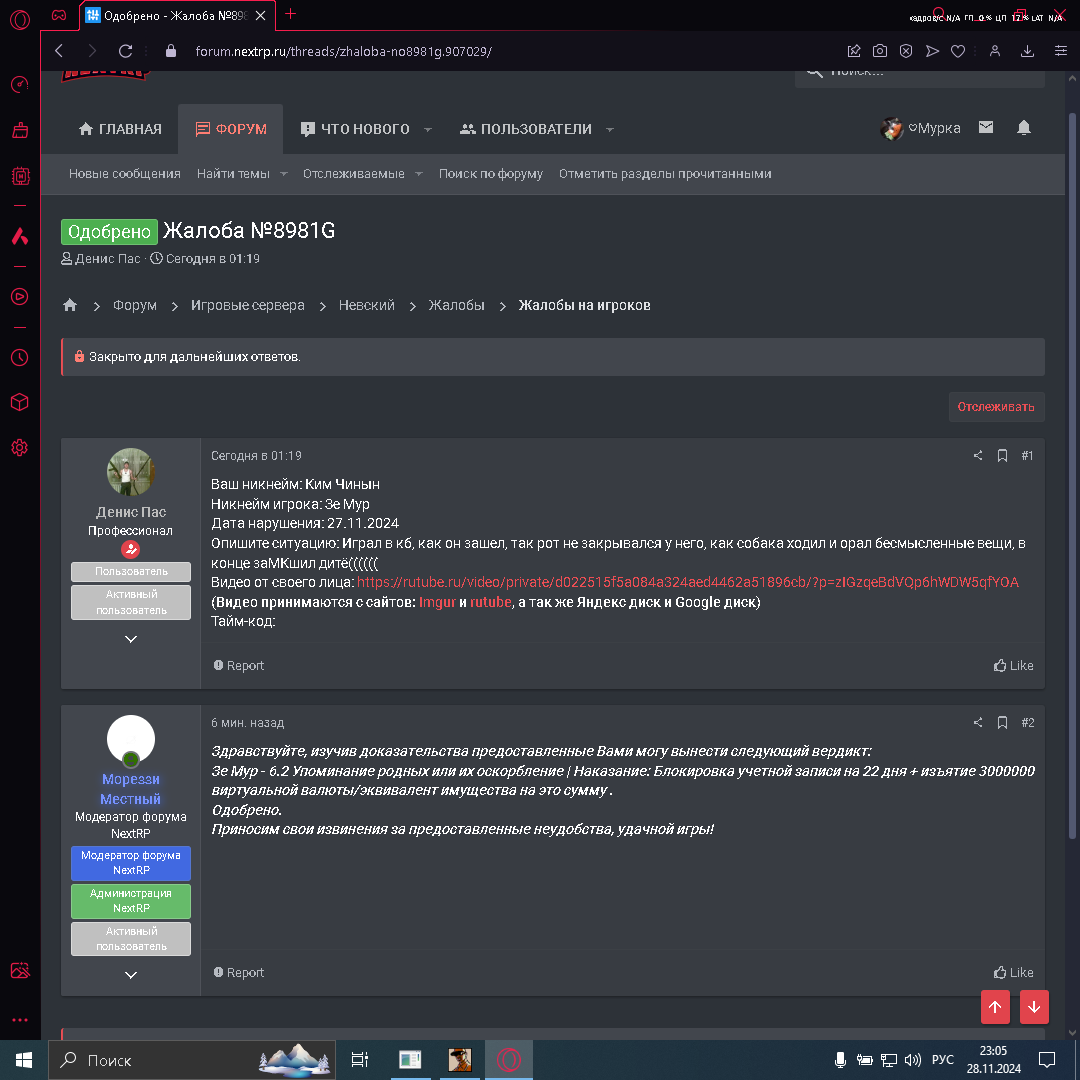Open the inbox envelope icon
The height and width of the screenshot is (1080, 1080).
pyautogui.click(x=986, y=128)
